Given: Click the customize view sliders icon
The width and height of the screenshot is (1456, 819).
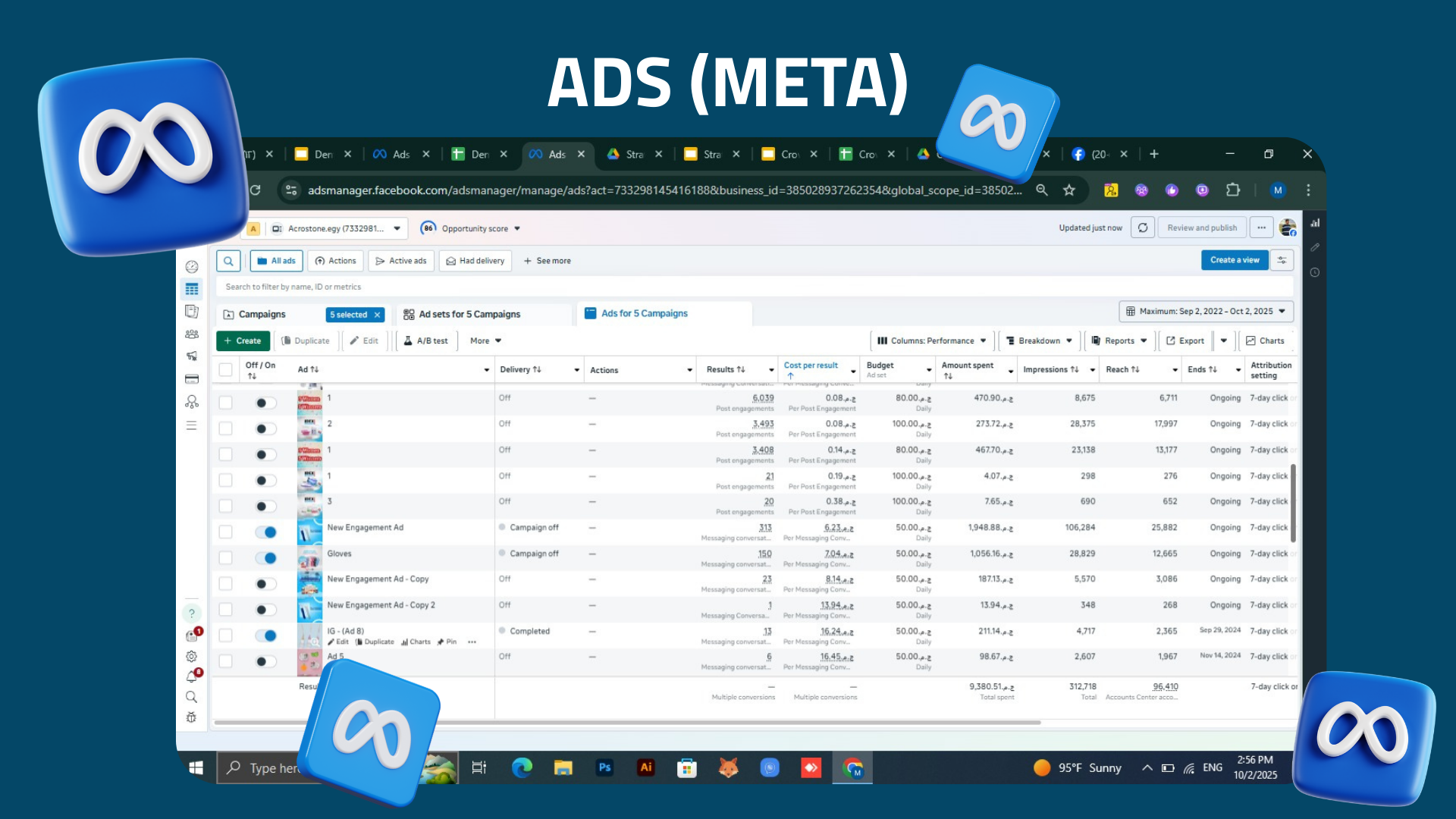Looking at the screenshot, I should pyautogui.click(x=1282, y=260).
